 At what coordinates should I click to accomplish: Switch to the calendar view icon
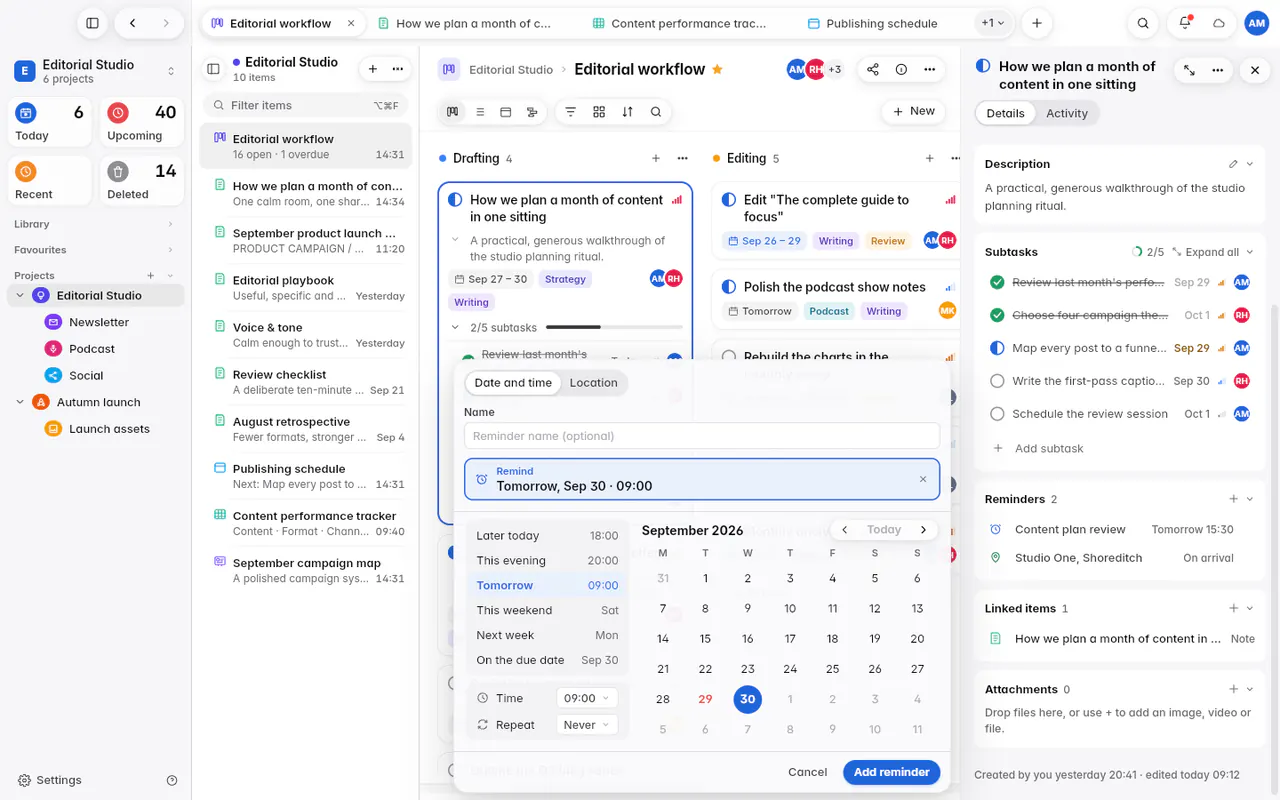click(x=506, y=112)
